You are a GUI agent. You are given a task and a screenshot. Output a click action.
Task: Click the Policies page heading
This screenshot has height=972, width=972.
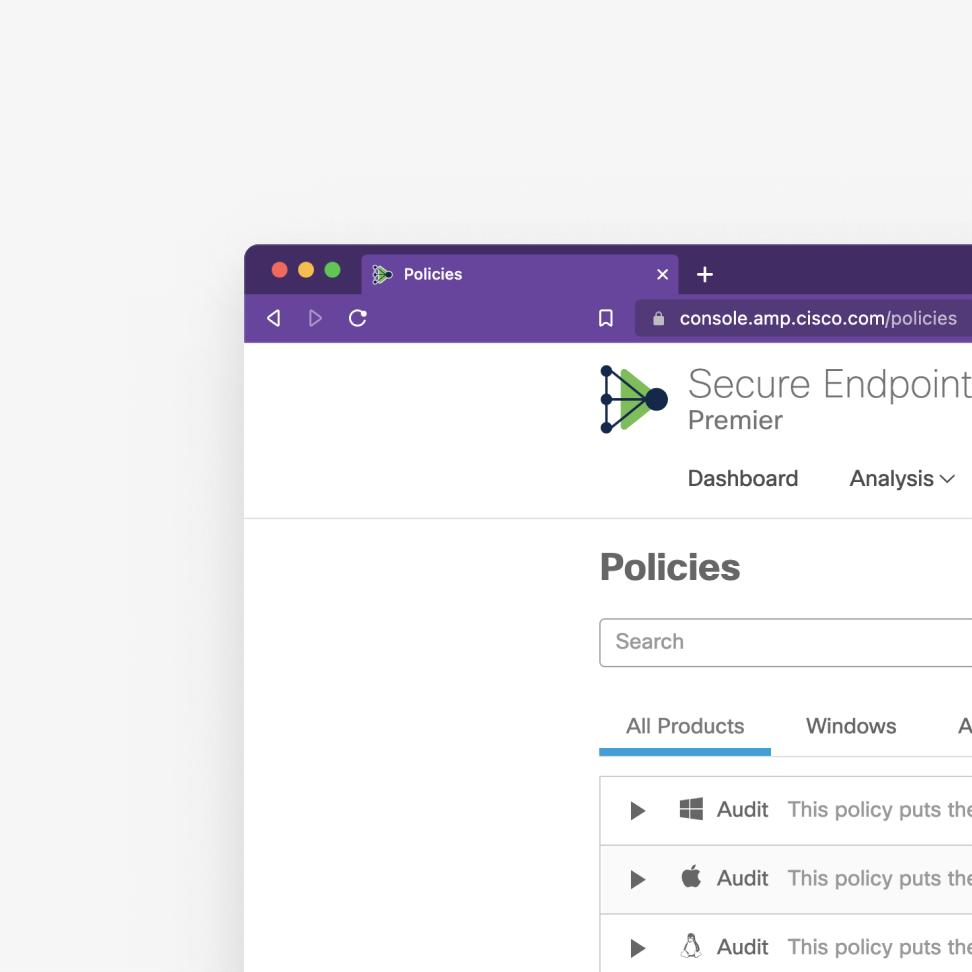tap(670, 567)
